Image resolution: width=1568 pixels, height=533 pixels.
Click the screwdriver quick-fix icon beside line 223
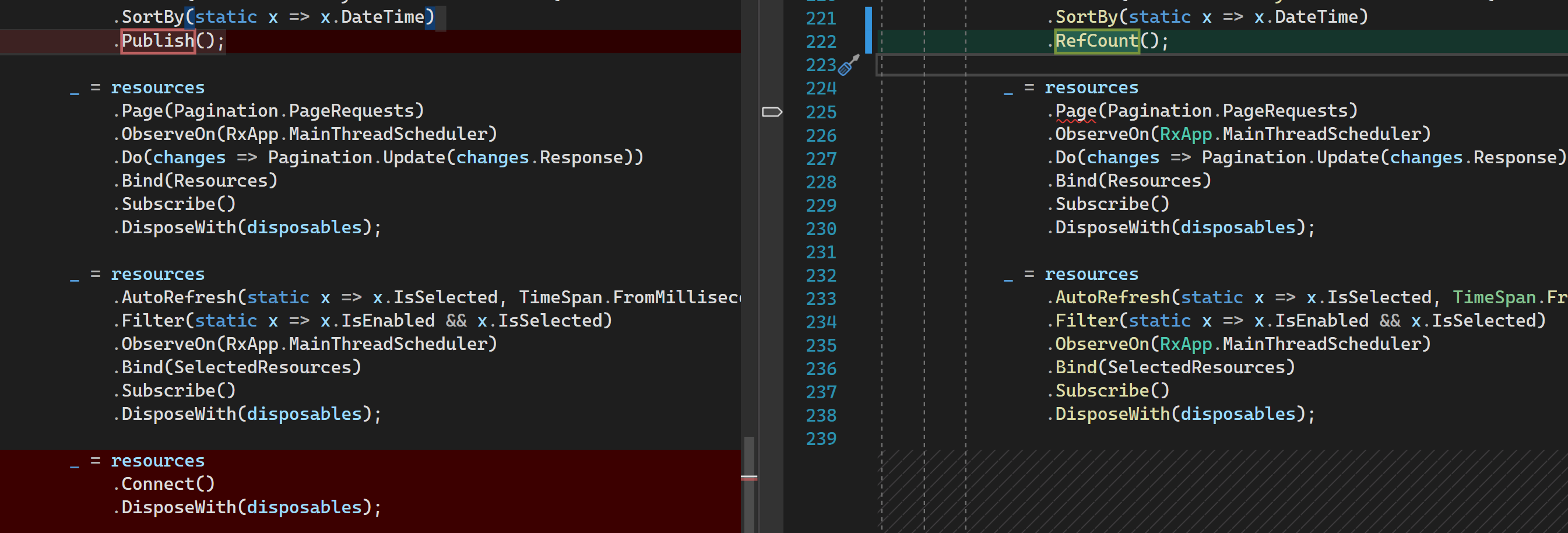(x=845, y=67)
